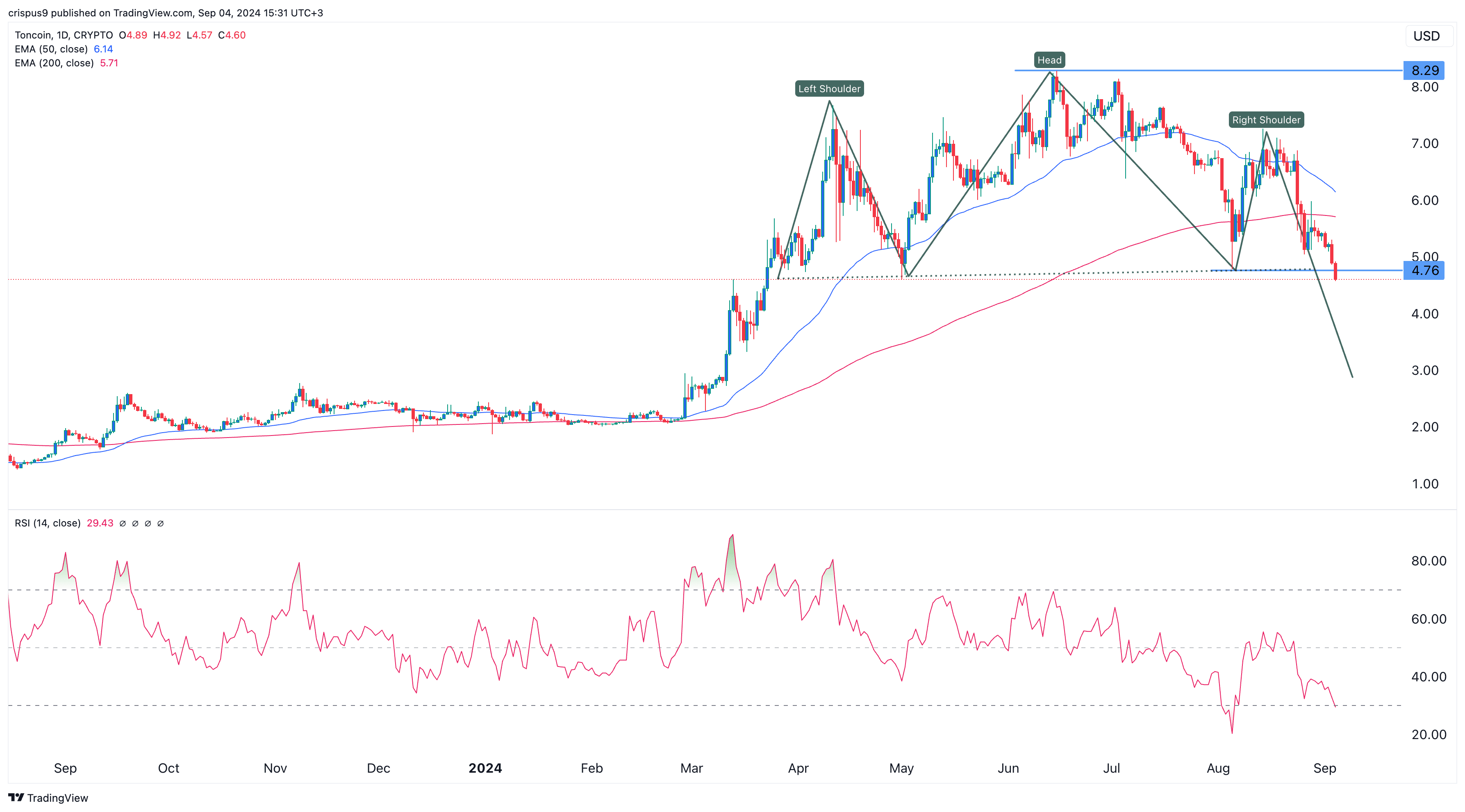Screen dimensions: 1465x812
Task: Click the TradingView wordmark text
Action: pyautogui.click(x=57, y=798)
